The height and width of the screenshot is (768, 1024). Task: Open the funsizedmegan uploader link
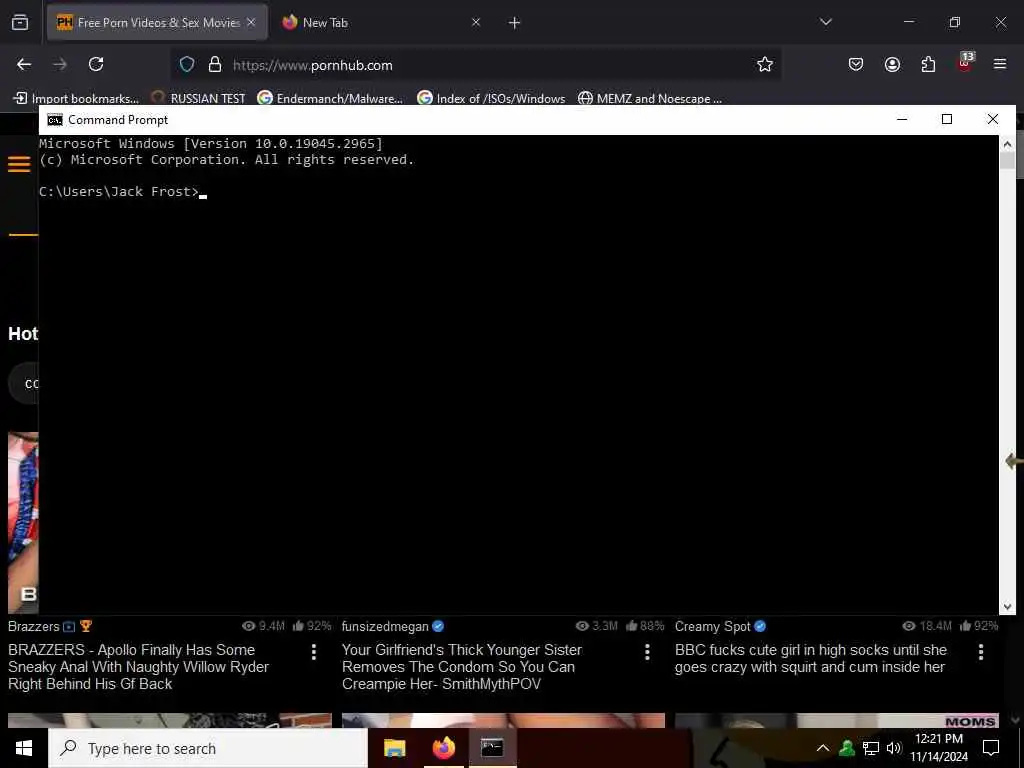[x=385, y=626]
